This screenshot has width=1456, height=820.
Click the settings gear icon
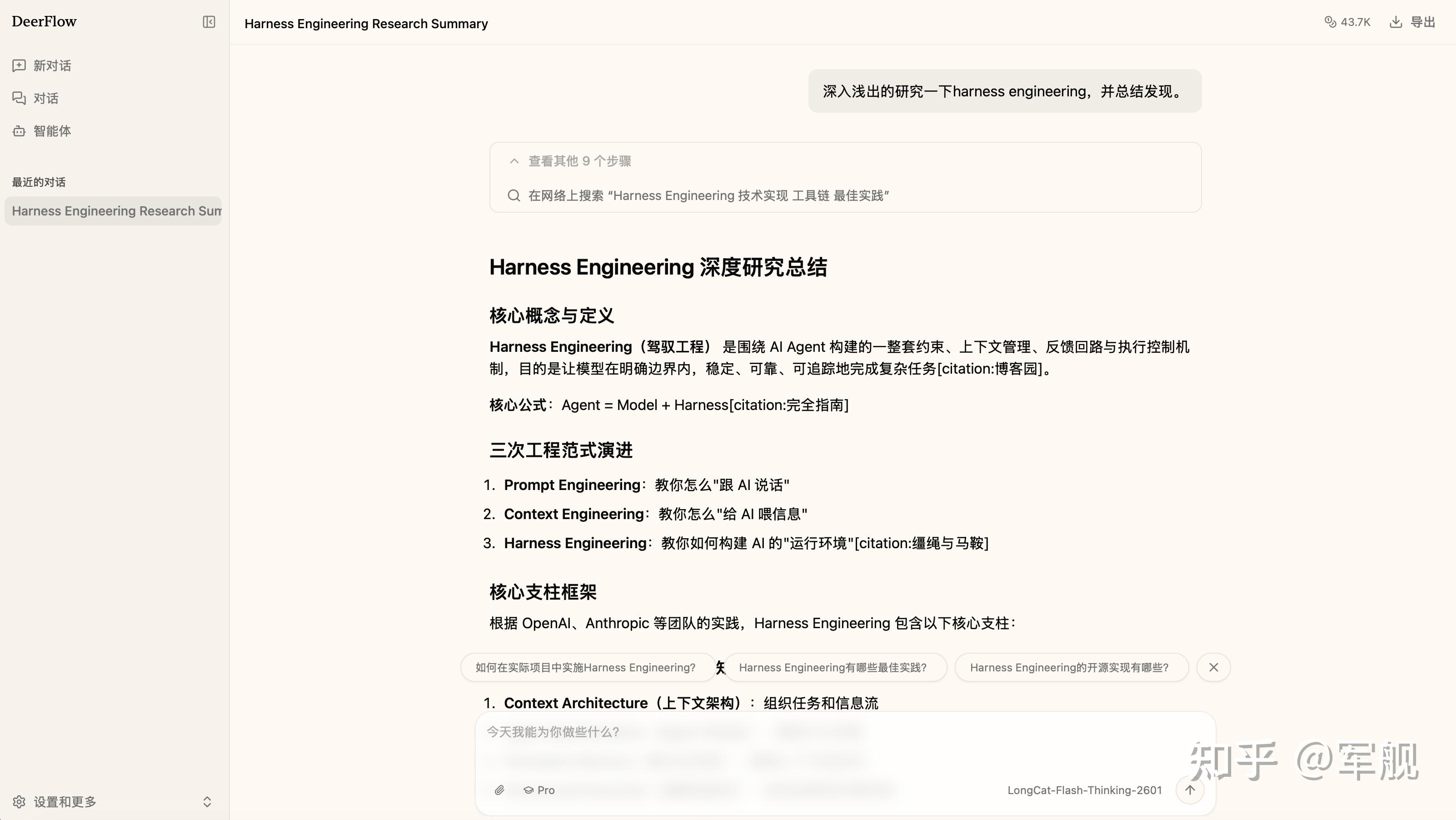[x=19, y=802]
